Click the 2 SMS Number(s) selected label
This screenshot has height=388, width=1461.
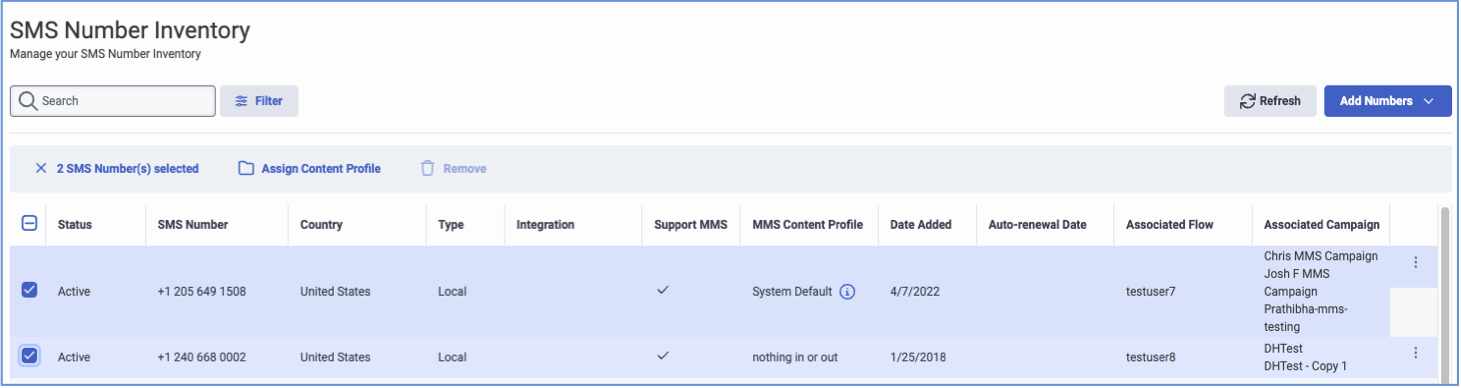point(127,169)
